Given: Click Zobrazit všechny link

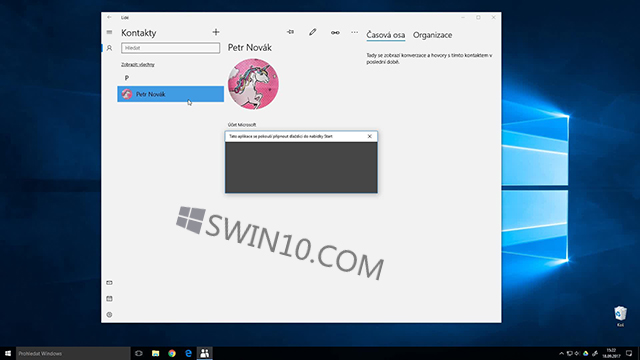Looking at the screenshot, I should click(x=138, y=64).
